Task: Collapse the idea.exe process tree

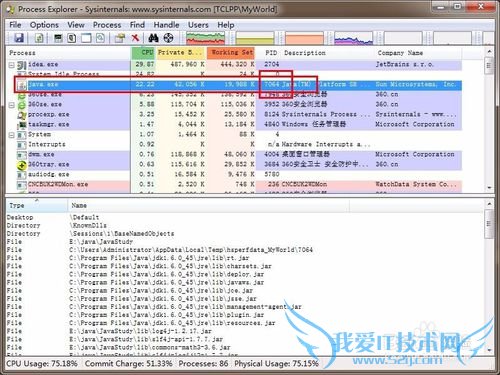Action: tap(12, 65)
